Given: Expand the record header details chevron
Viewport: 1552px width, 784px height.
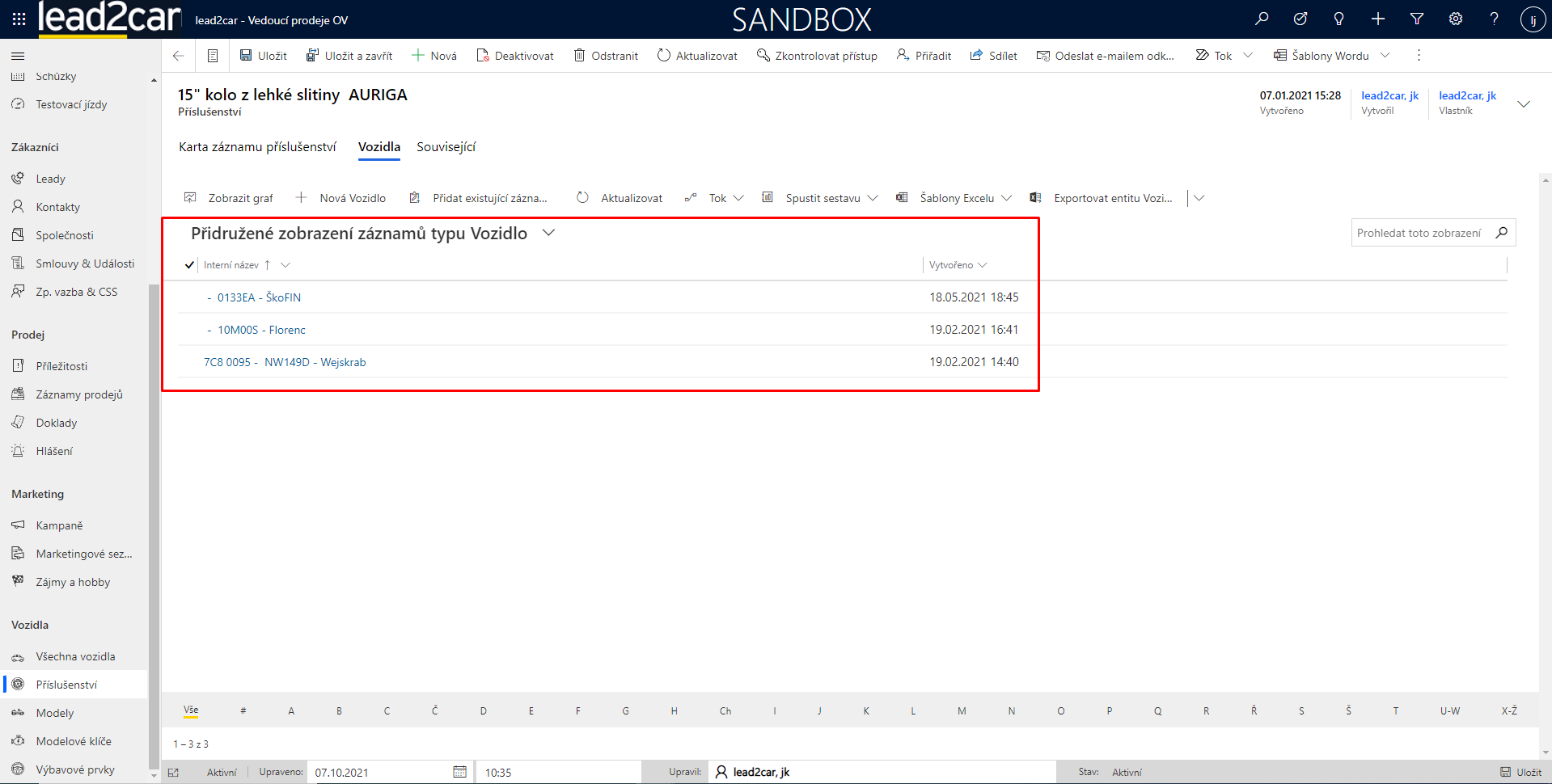Looking at the screenshot, I should coord(1524,103).
